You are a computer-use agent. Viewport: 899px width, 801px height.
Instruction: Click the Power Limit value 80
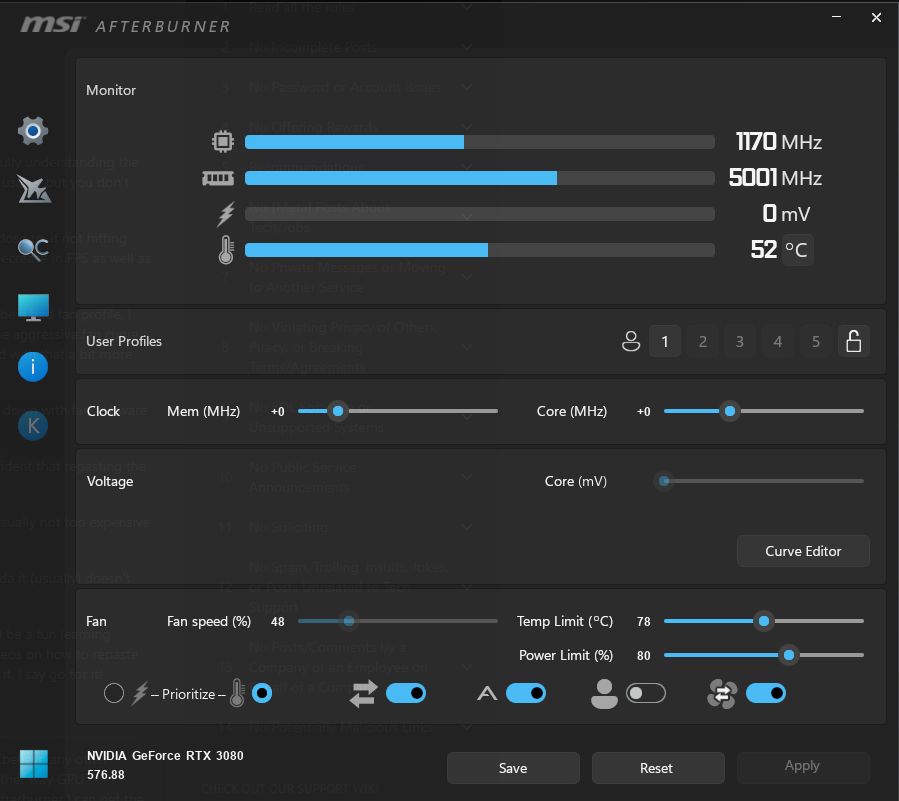pos(644,655)
